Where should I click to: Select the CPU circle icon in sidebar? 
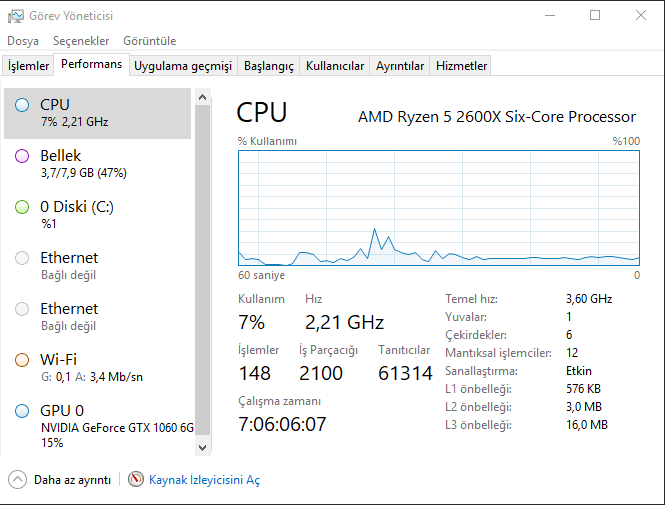tap(22, 105)
